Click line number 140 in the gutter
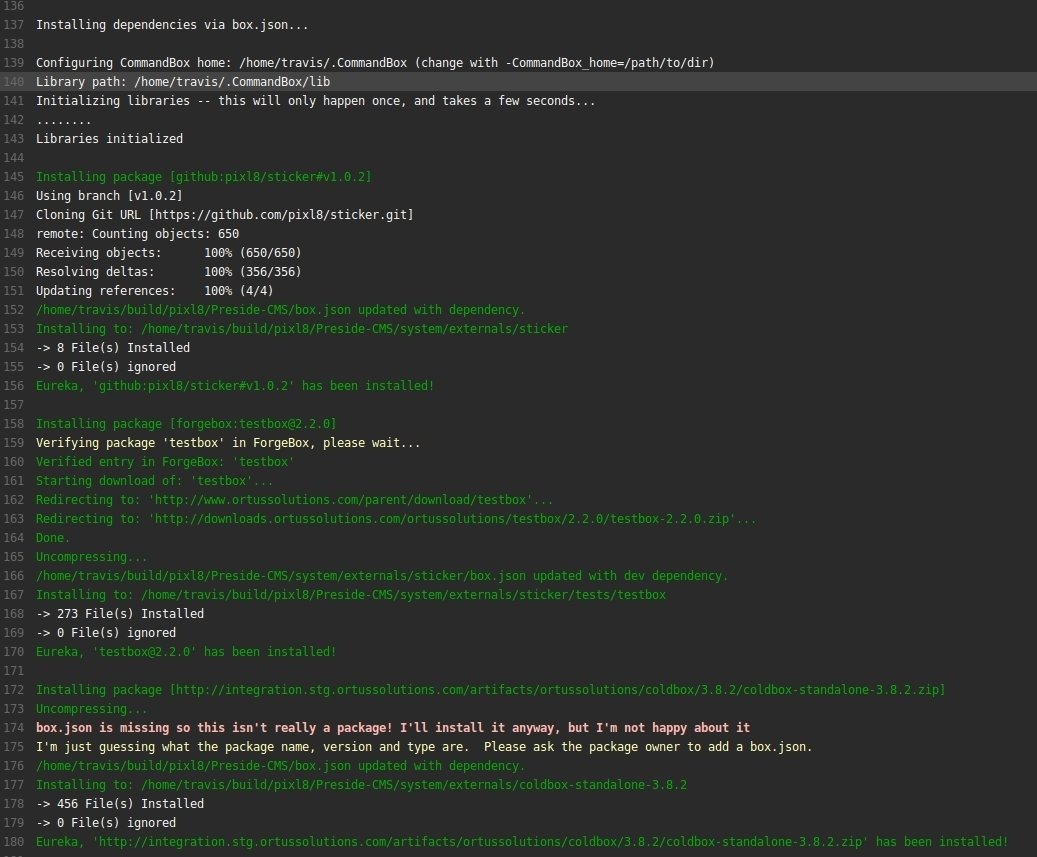Screen dimensions: 1037x857 (13, 82)
